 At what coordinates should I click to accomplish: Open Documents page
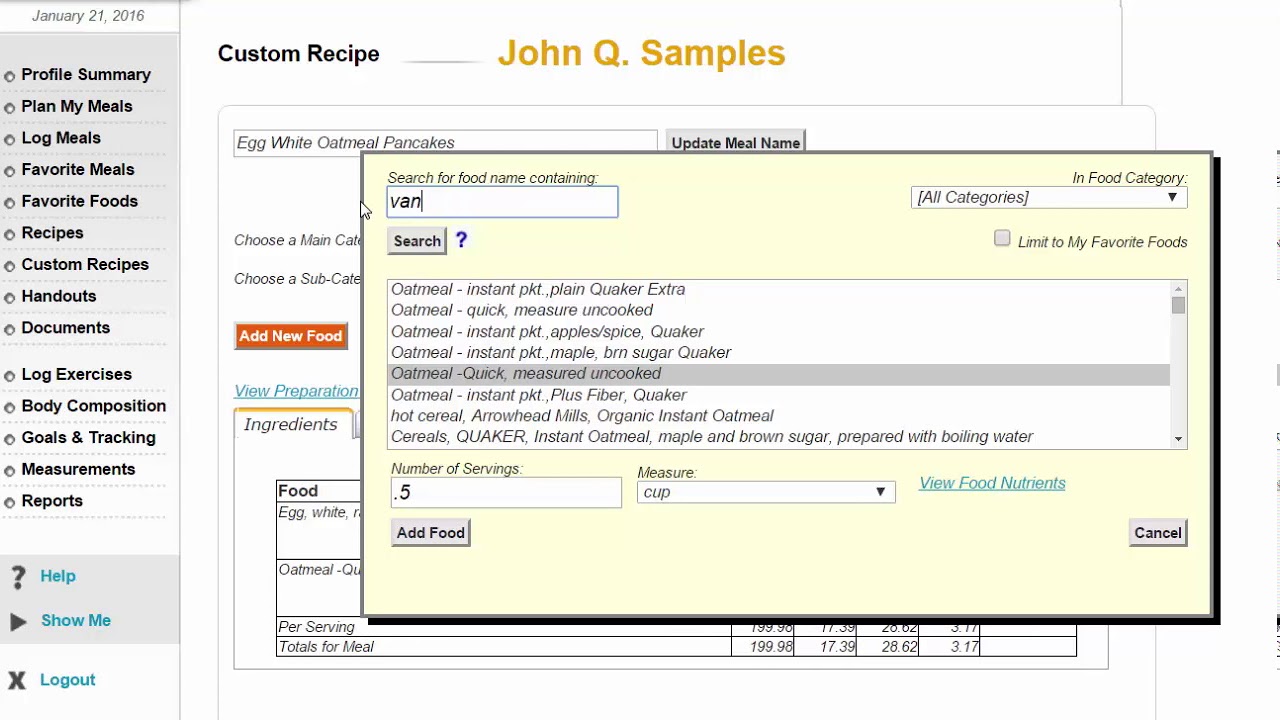click(x=66, y=328)
